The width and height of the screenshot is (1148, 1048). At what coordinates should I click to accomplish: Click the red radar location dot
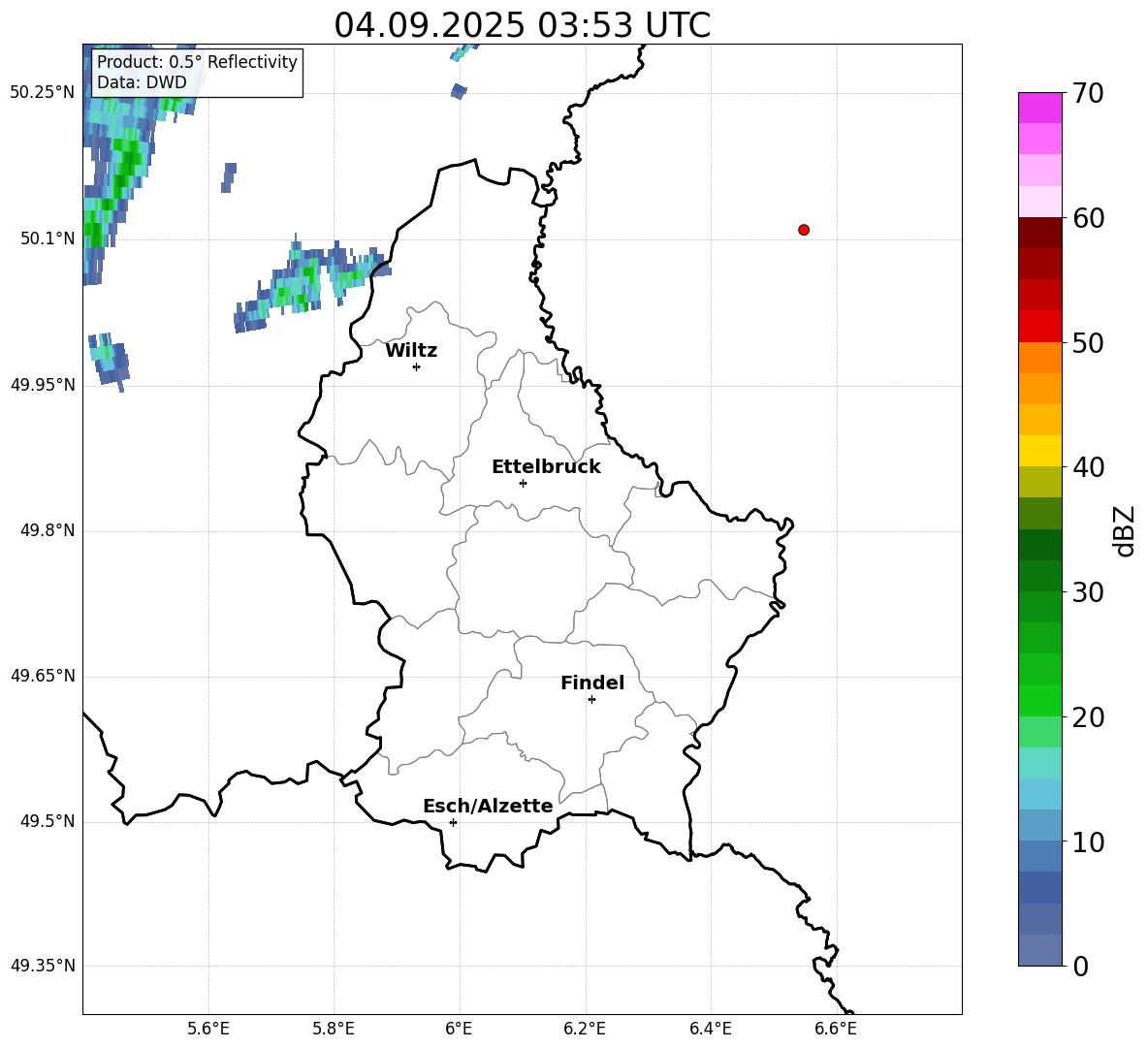point(804,230)
